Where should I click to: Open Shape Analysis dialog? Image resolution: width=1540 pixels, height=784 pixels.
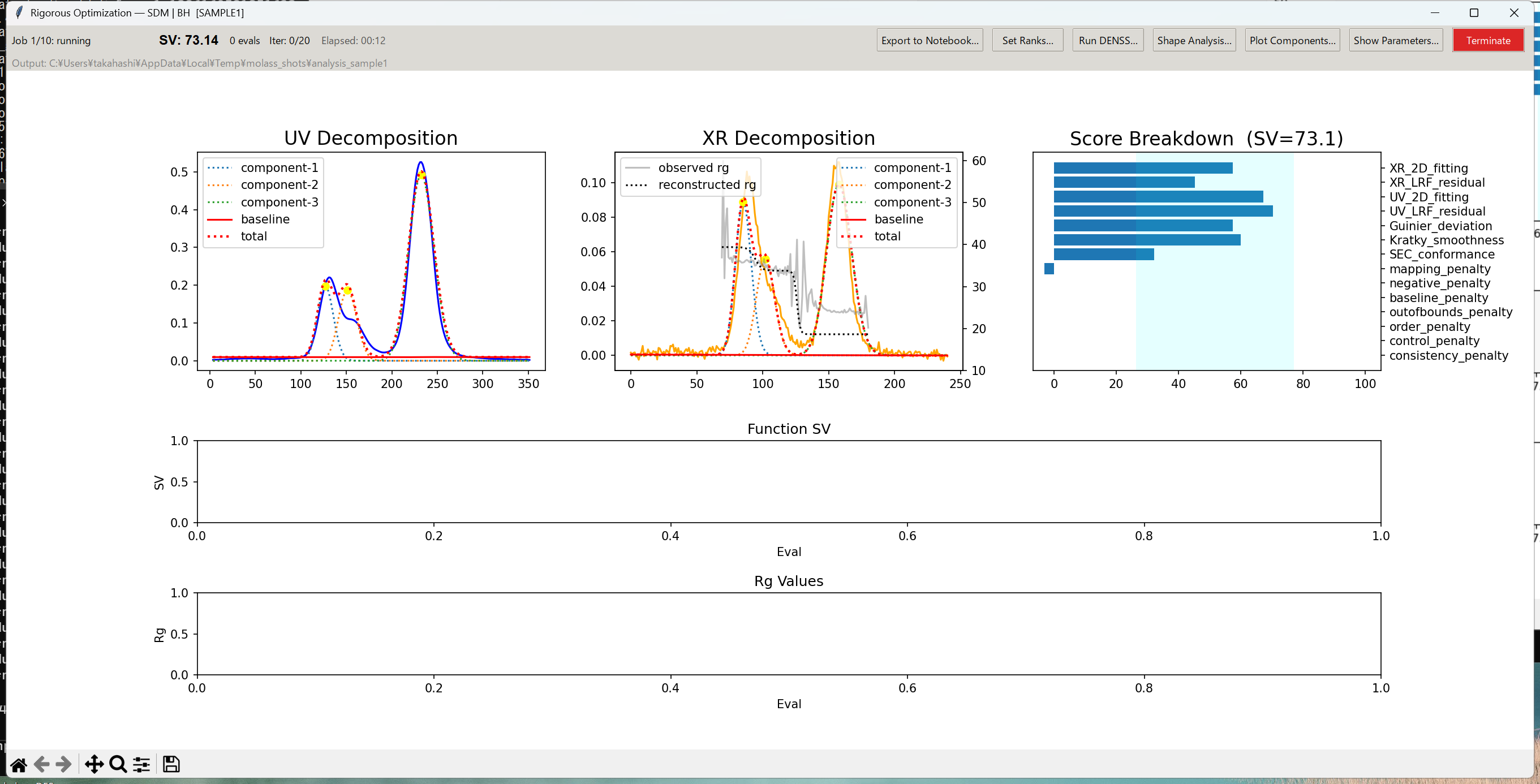point(1194,40)
